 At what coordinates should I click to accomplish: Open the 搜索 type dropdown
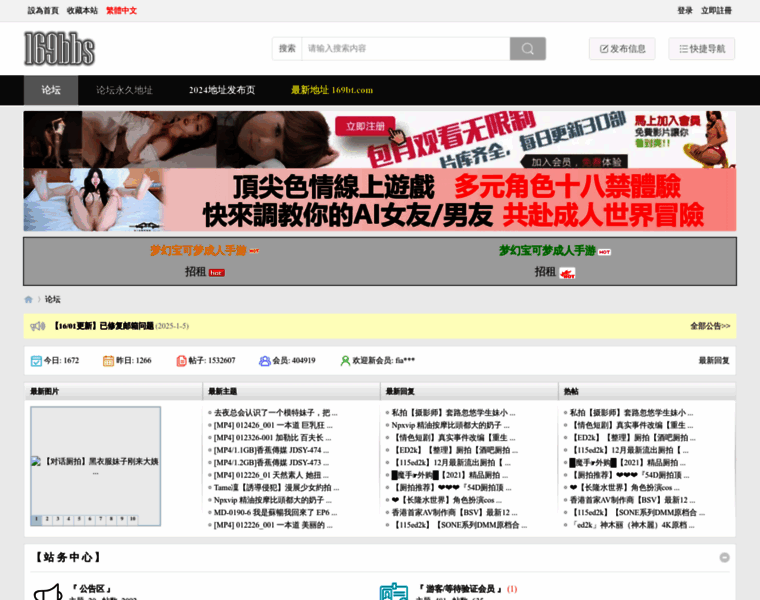pyautogui.click(x=287, y=48)
